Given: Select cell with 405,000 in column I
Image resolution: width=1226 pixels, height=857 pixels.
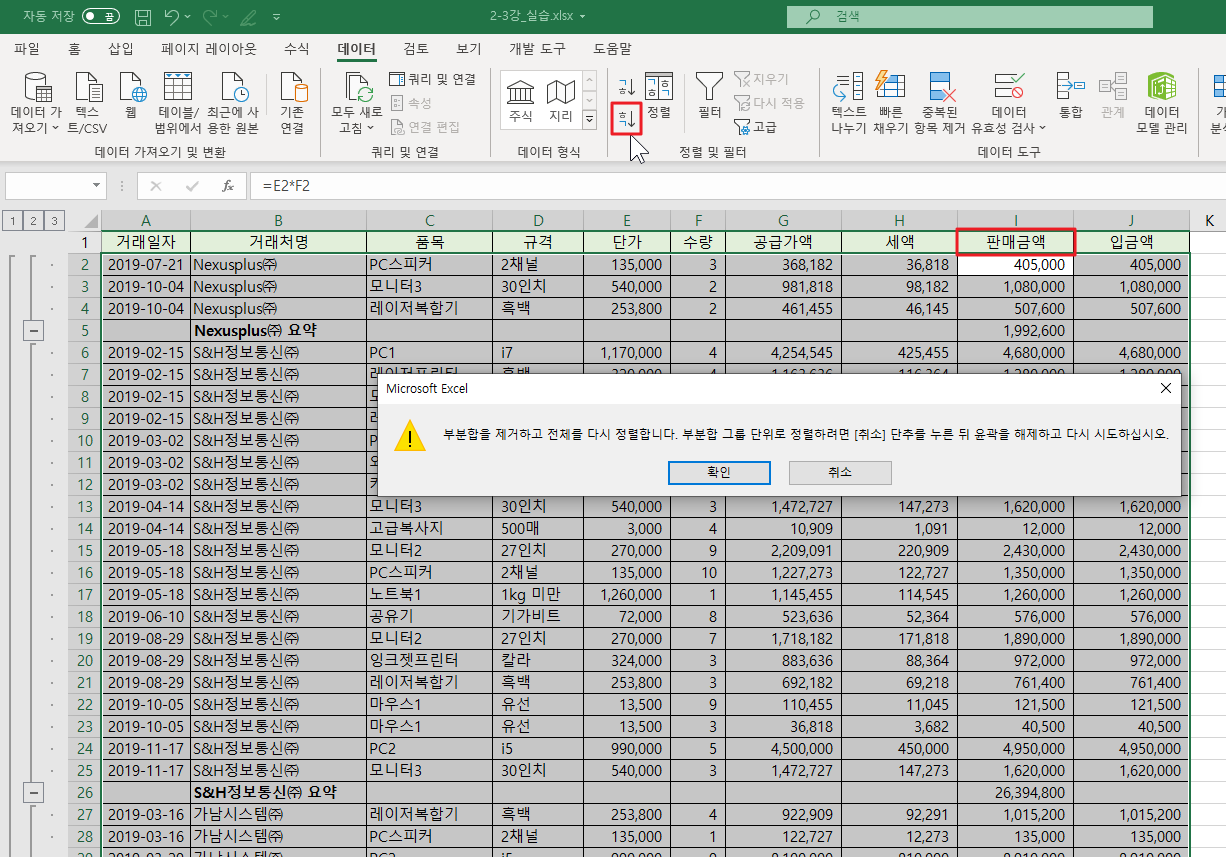Looking at the screenshot, I should tap(1016, 265).
